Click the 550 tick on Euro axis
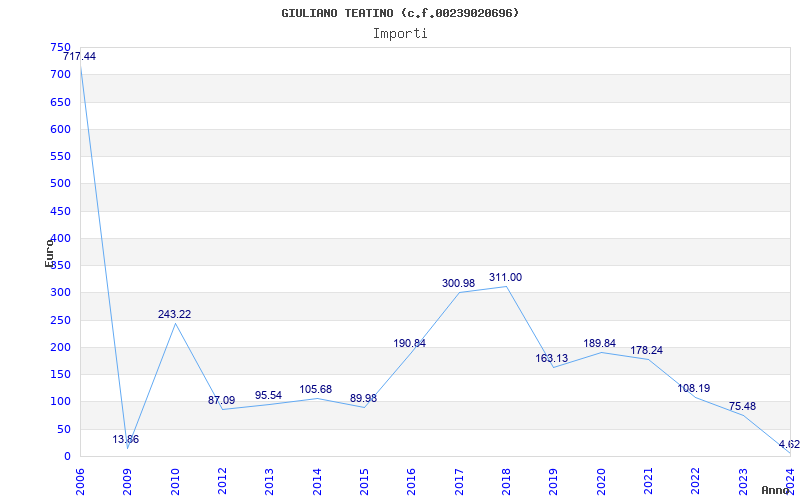800x500 pixels. (x=60, y=157)
